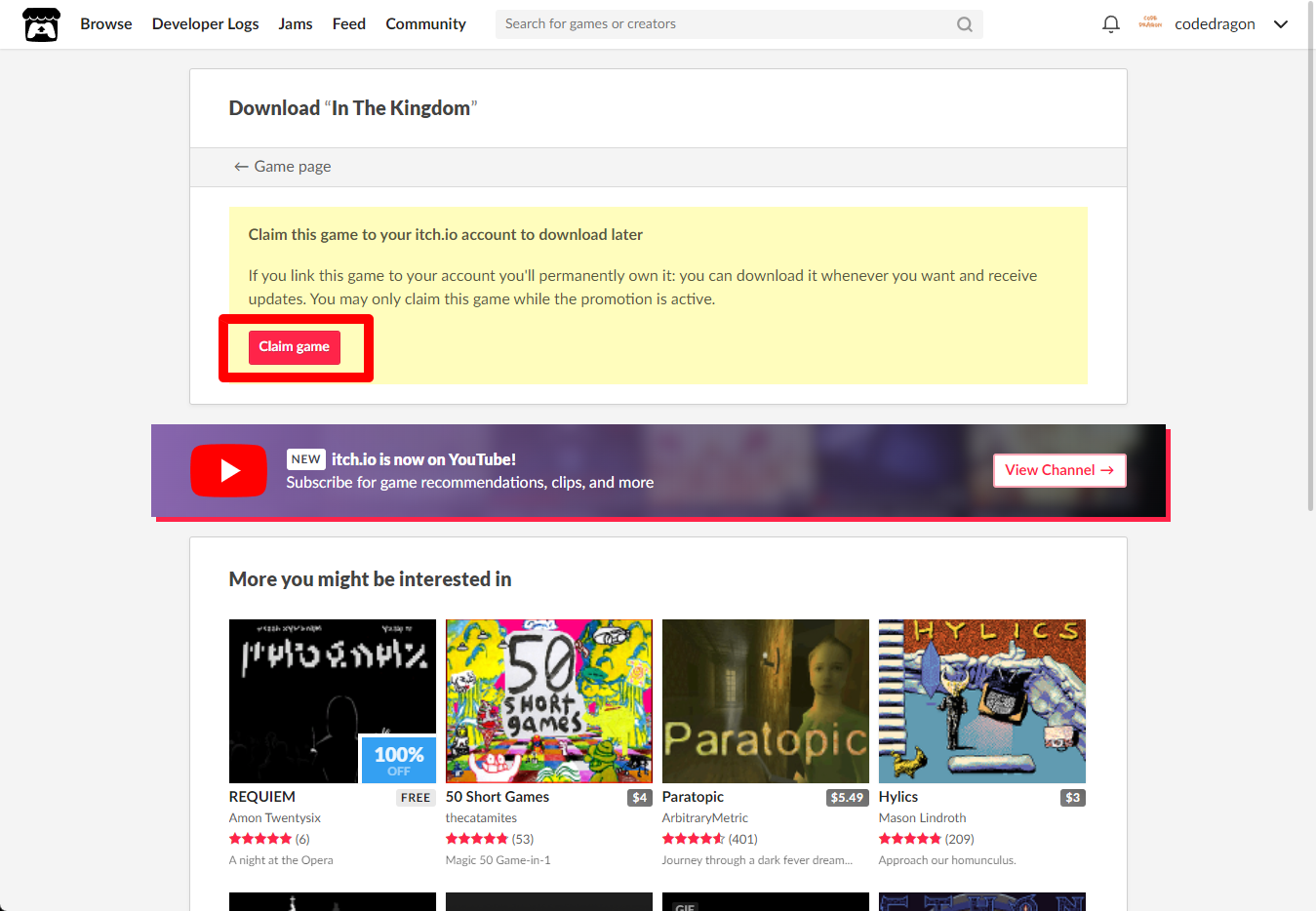Viewport: 1316px width, 911px height.
Task: Click the $5.49 price tag
Action: [x=847, y=798]
